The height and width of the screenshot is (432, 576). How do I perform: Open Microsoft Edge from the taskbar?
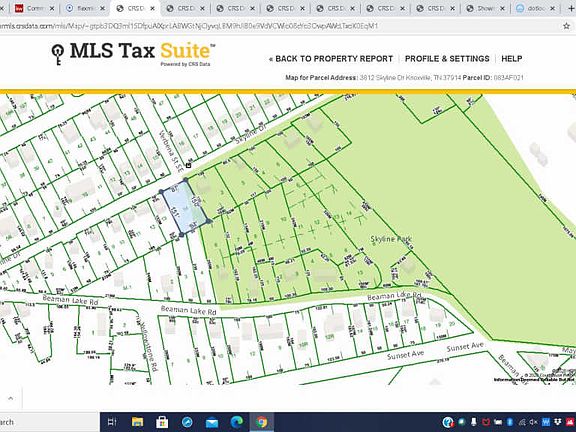pos(237,422)
